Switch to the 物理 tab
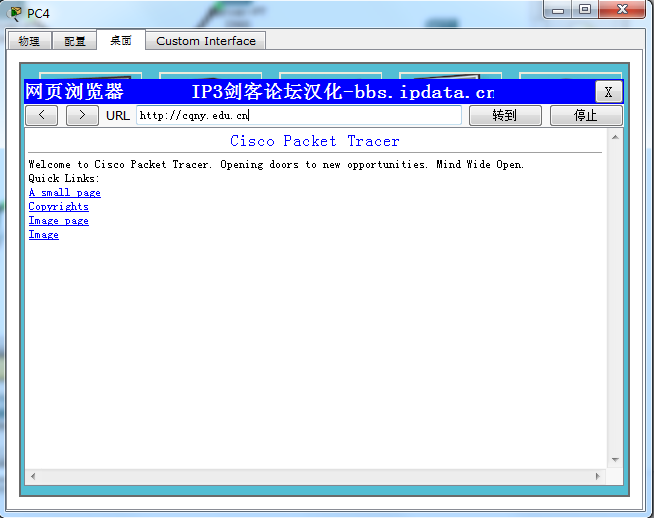 (x=29, y=41)
